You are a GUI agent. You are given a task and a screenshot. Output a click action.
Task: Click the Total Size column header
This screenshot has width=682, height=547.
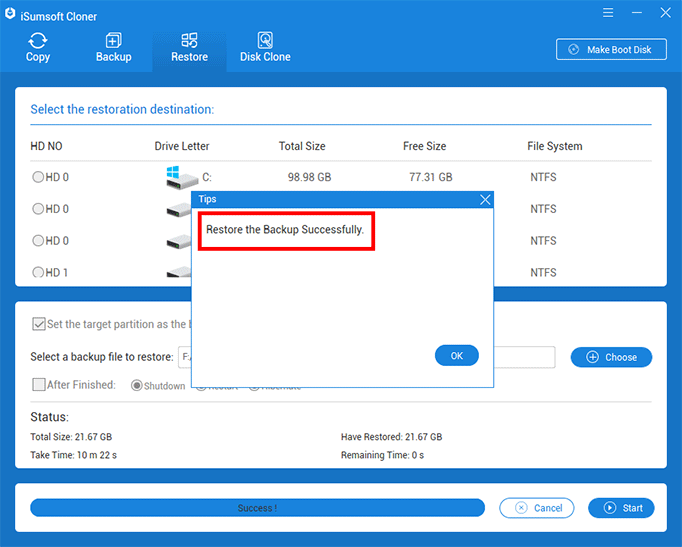click(302, 146)
